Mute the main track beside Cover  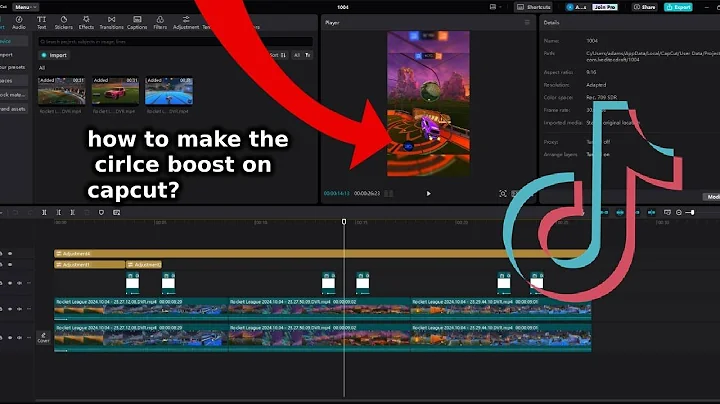(19, 338)
